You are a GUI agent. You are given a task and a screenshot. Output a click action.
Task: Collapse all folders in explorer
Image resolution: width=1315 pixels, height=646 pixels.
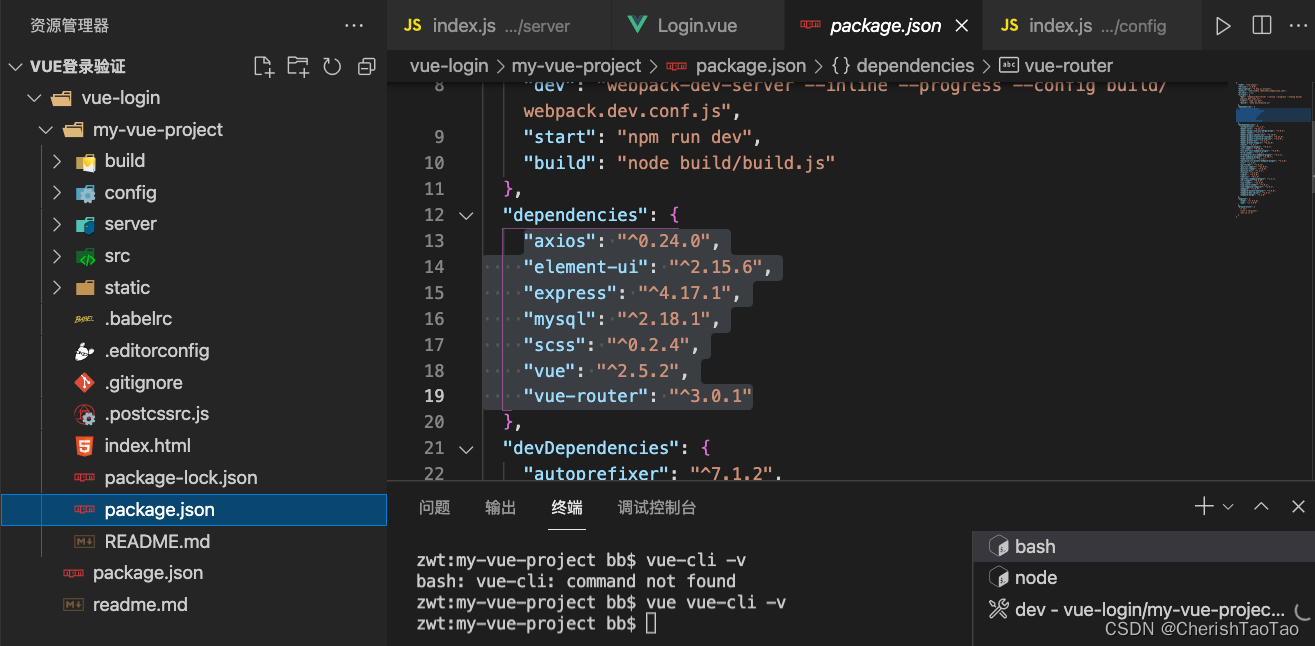click(367, 67)
